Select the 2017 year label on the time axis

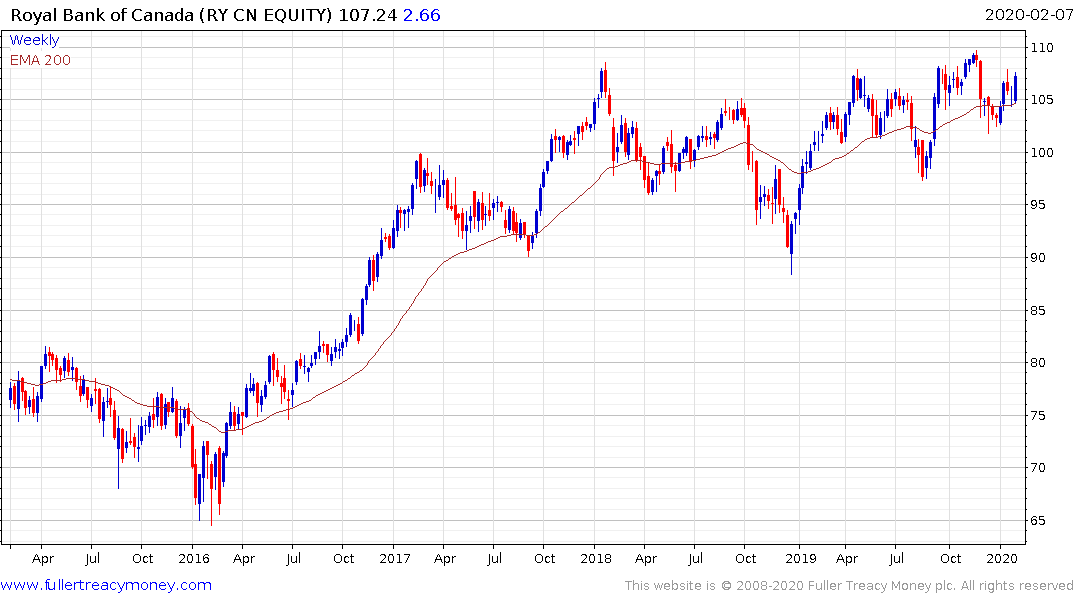pos(394,559)
